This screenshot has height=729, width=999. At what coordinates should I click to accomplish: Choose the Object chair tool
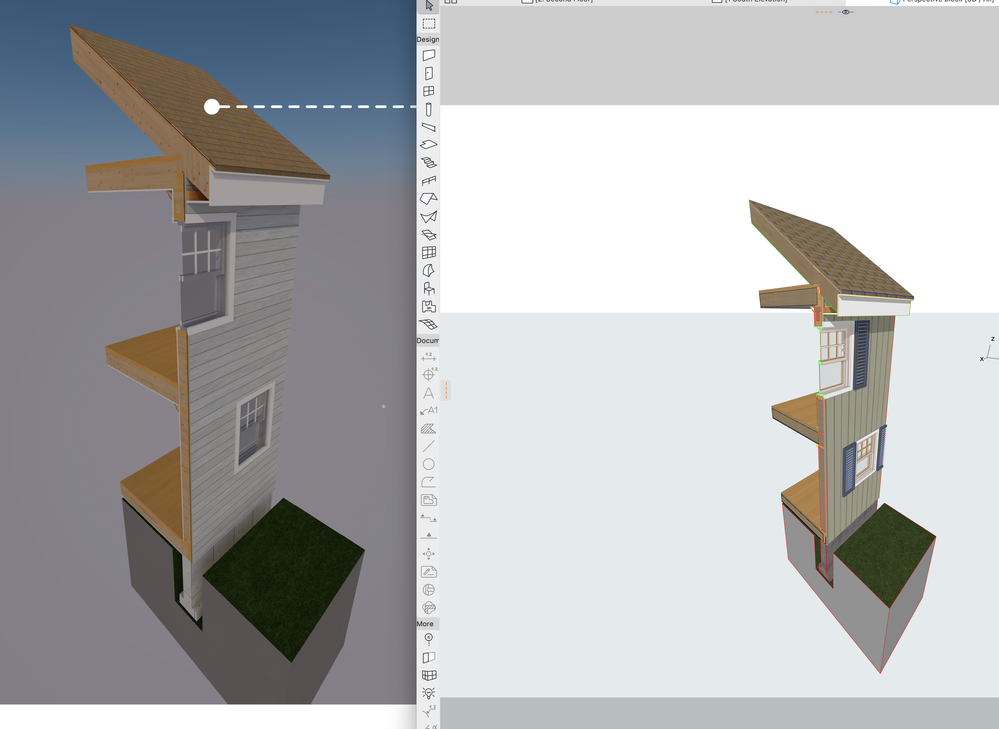(x=429, y=288)
